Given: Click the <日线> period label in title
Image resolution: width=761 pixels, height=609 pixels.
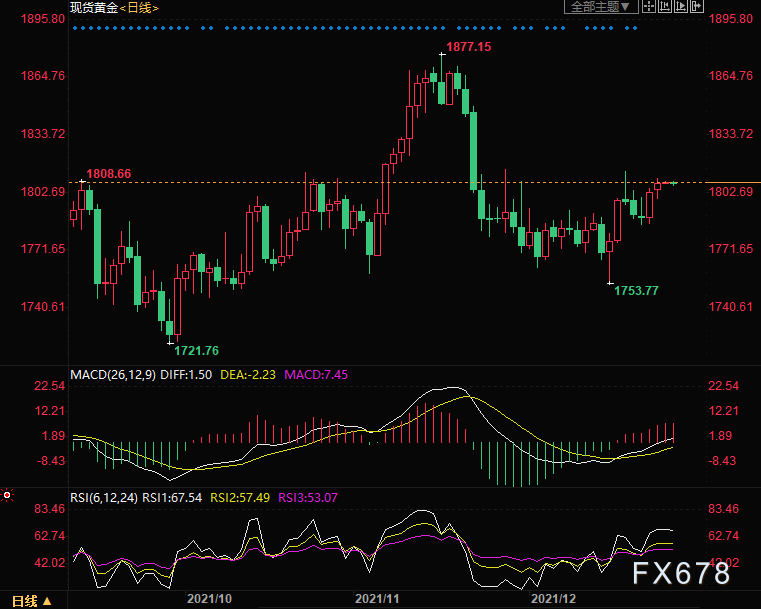Looking at the screenshot, I should click(x=139, y=8).
